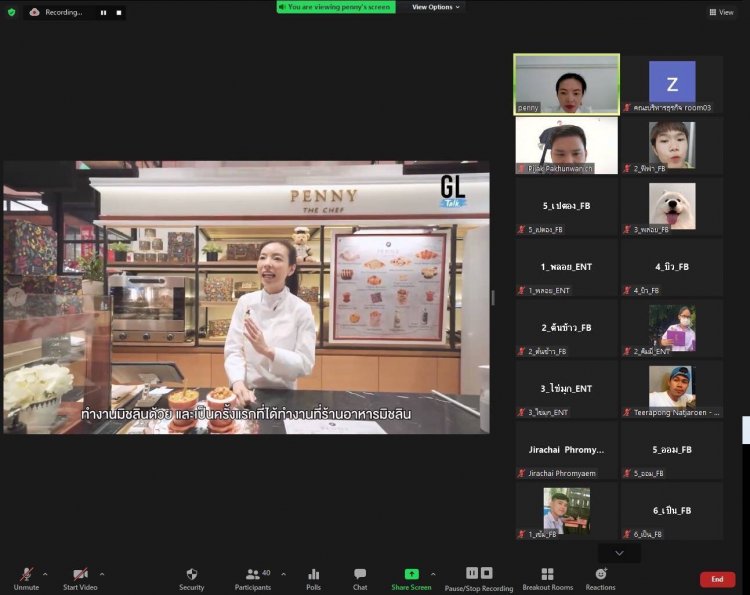Select the room03 participant tile with Z avatar
This screenshot has width=750, height=595.
tap(672, 84)
